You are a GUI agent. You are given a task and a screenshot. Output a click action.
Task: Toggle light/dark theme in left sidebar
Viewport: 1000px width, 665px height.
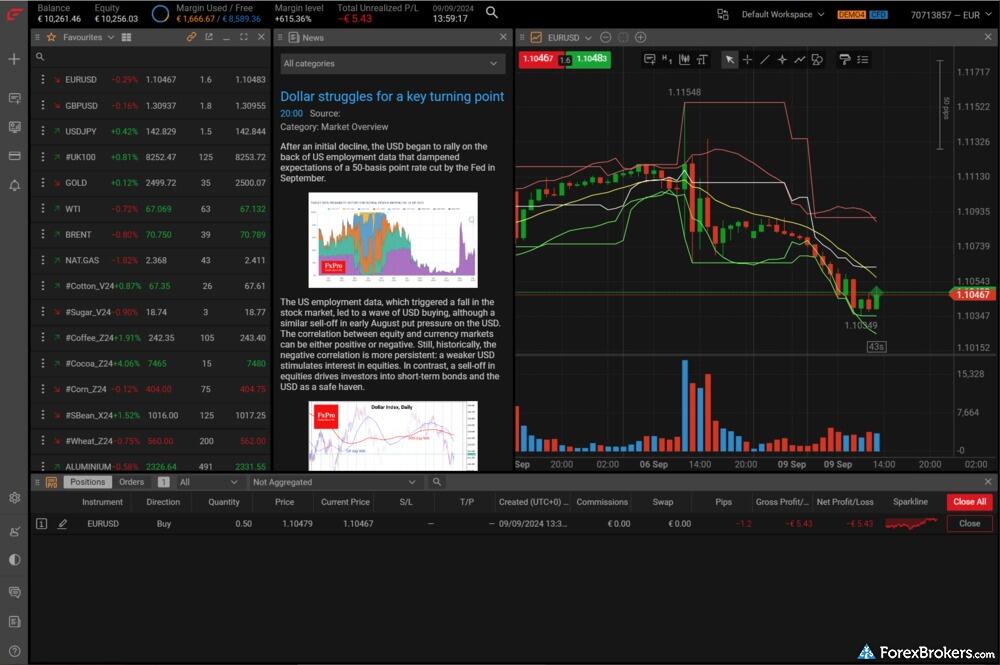pos(14,560)
